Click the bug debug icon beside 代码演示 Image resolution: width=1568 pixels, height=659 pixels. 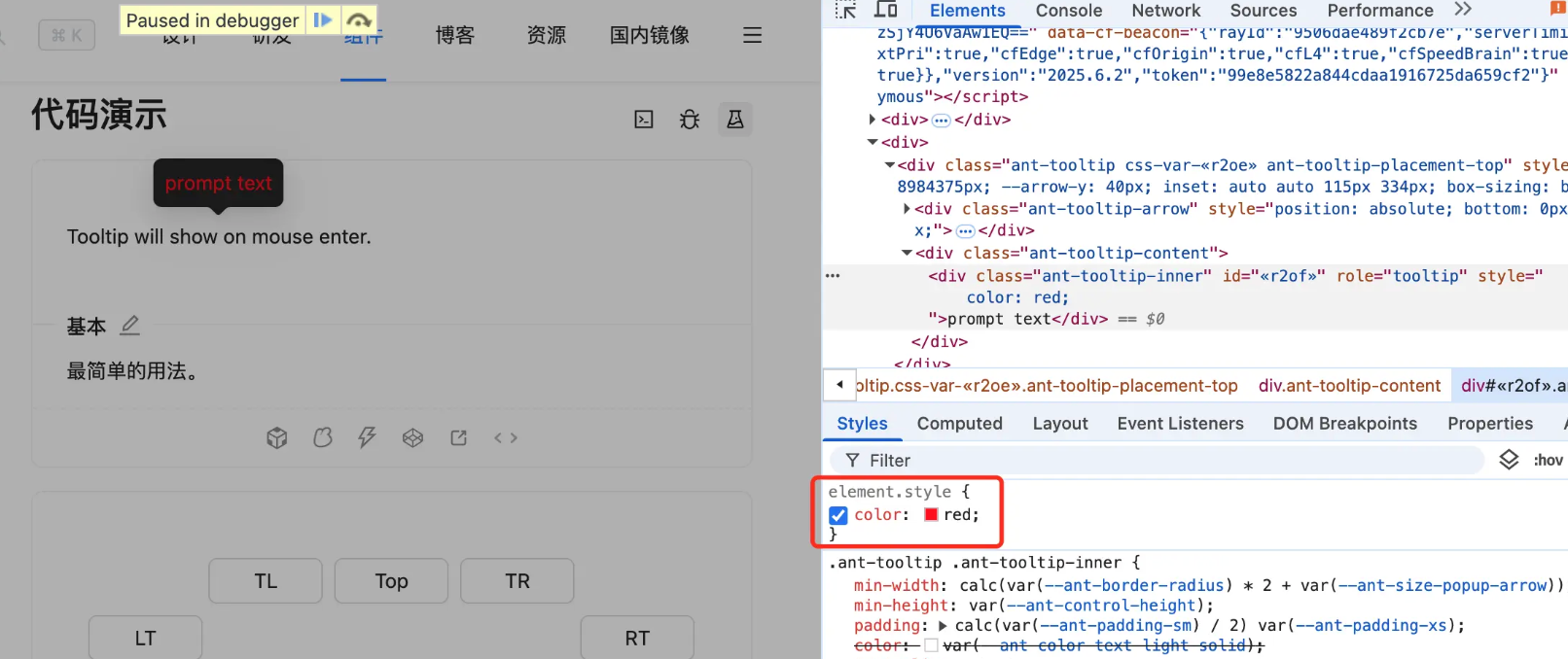click(690, 120)
